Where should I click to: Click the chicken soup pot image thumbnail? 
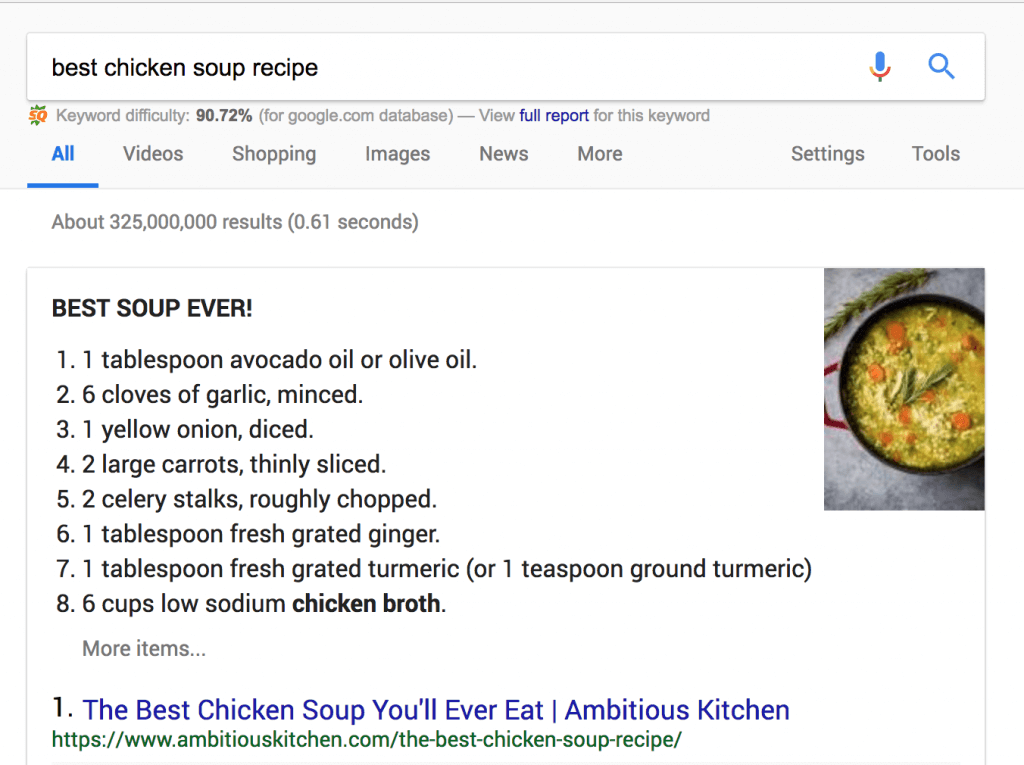904,389
